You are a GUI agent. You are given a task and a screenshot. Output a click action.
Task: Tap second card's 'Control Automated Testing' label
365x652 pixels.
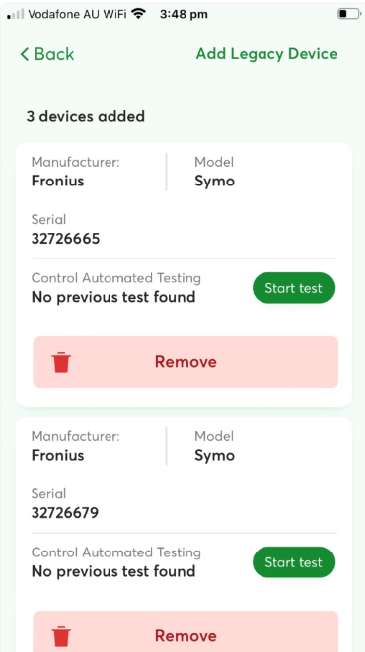pyautogui.click(x=116, y=552)
